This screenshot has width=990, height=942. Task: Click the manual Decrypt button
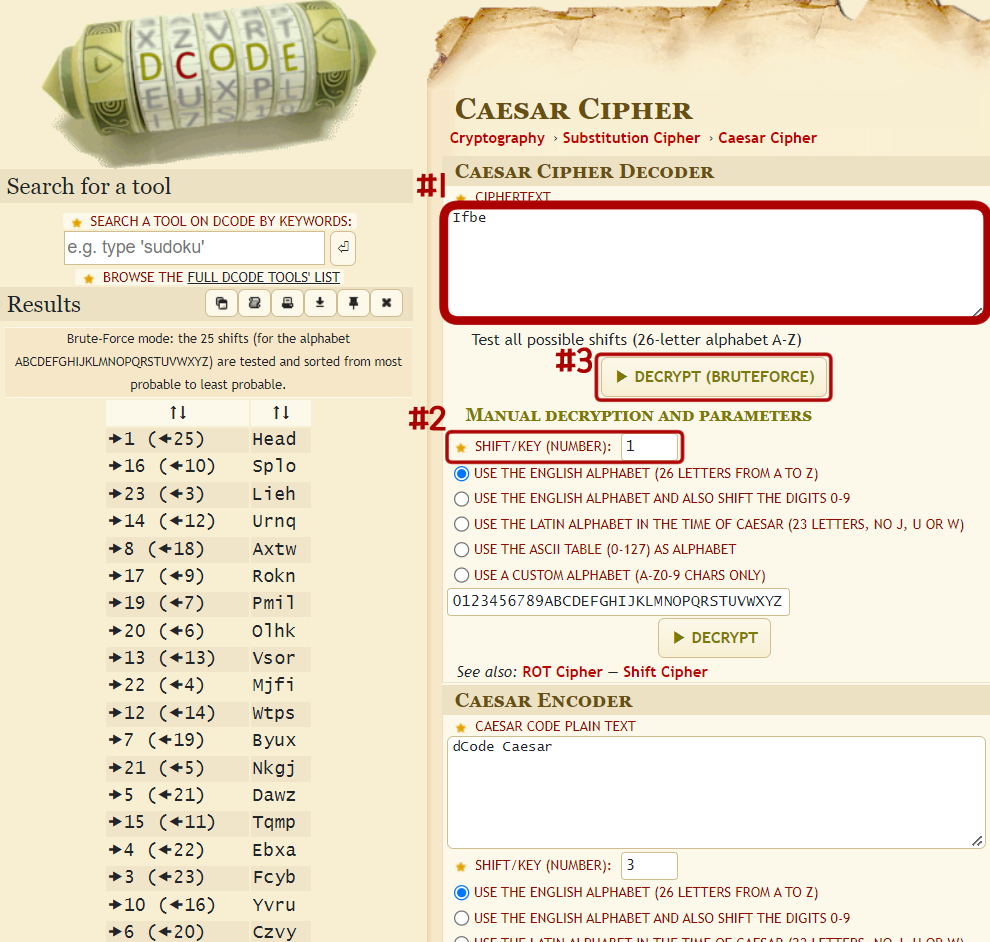point(714,638)
